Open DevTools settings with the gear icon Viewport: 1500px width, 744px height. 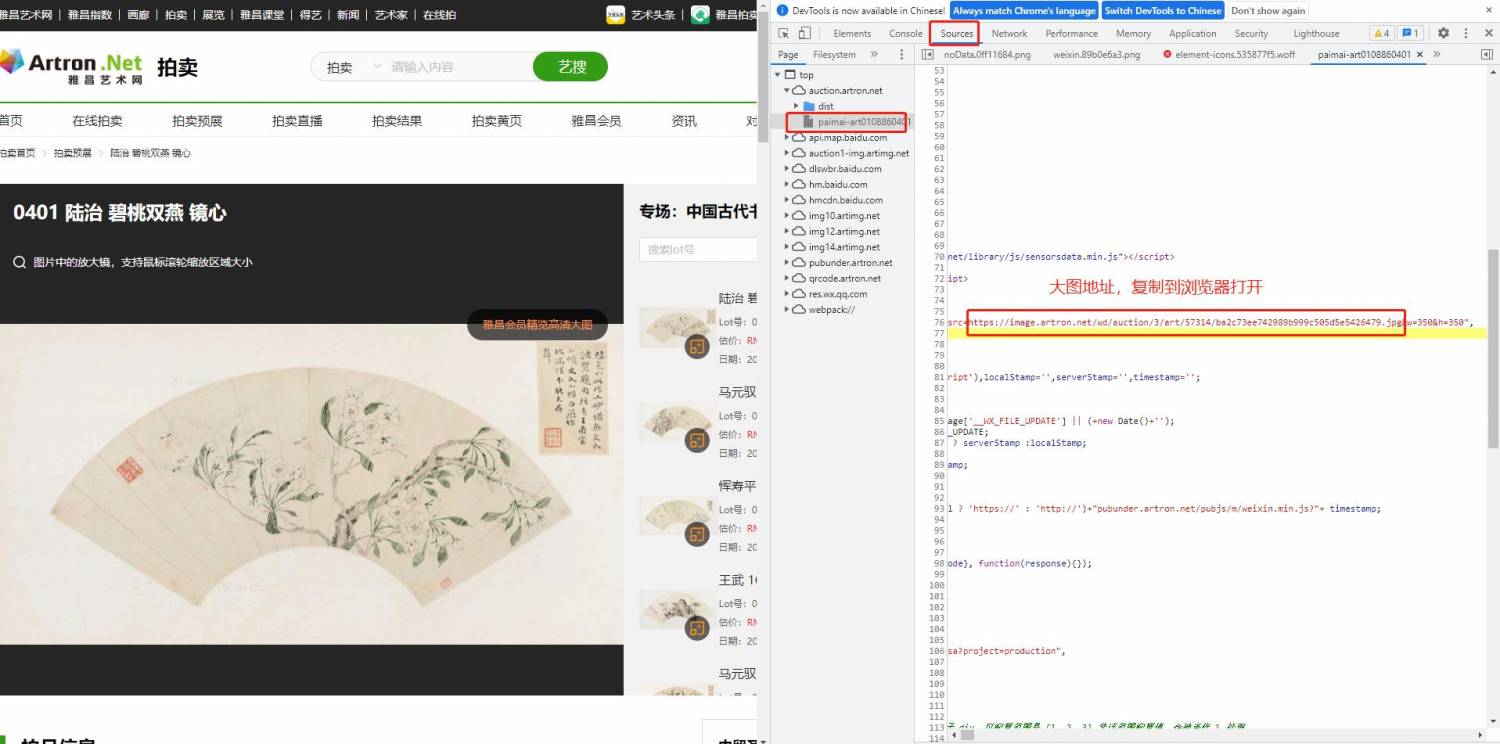click(x=1442, y=33)
